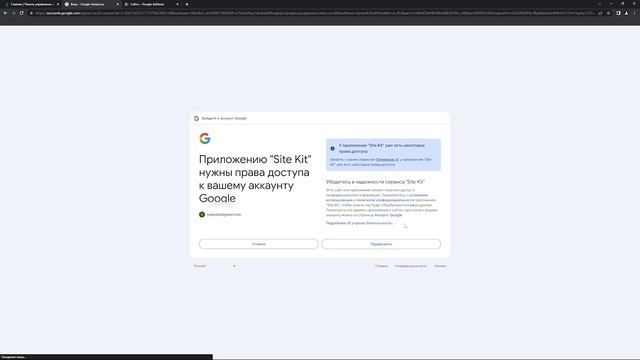Open a new tab with the plus icon
Image resolution: width=640 pixels, height=360 pixels.
click(x=187, y=4)
